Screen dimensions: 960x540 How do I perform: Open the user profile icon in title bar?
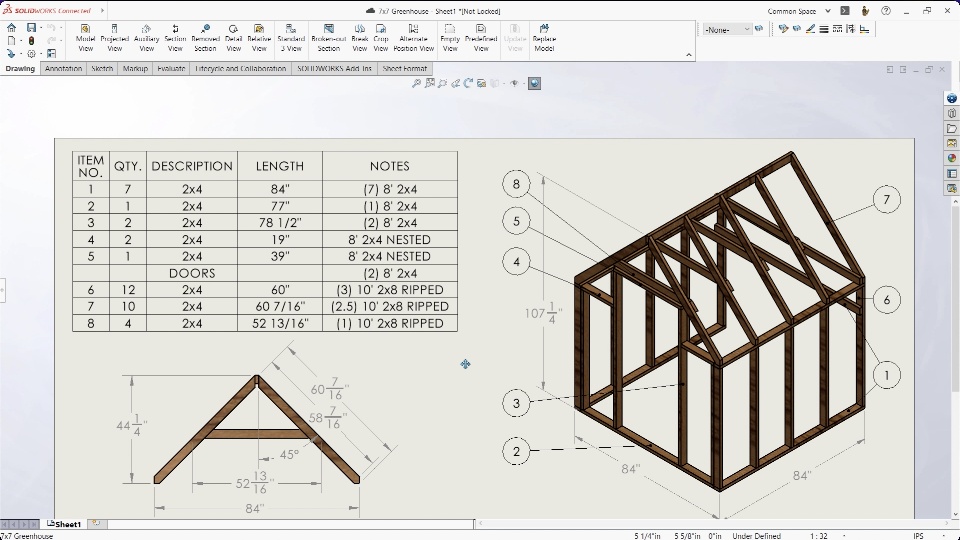865,11
